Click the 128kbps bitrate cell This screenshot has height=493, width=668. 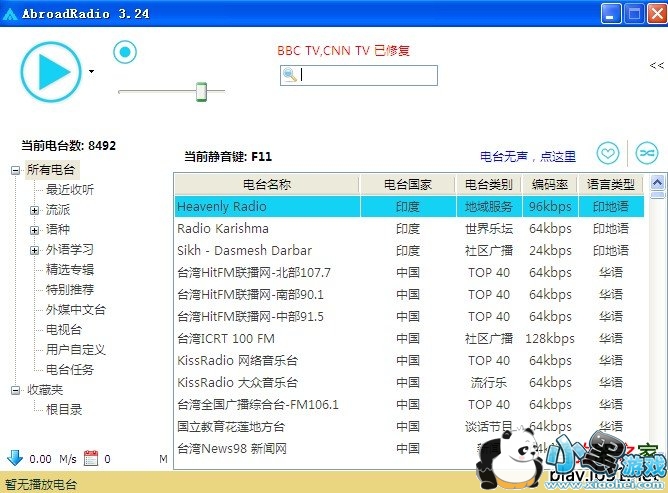550,339
